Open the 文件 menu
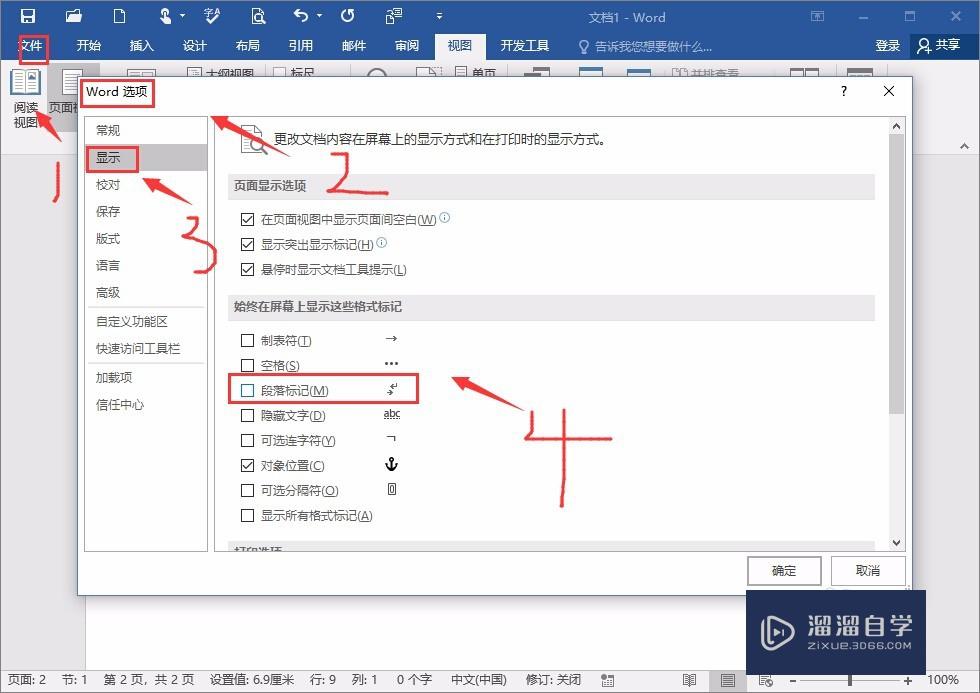Screen dimensions: 980x693 (31, 45)
